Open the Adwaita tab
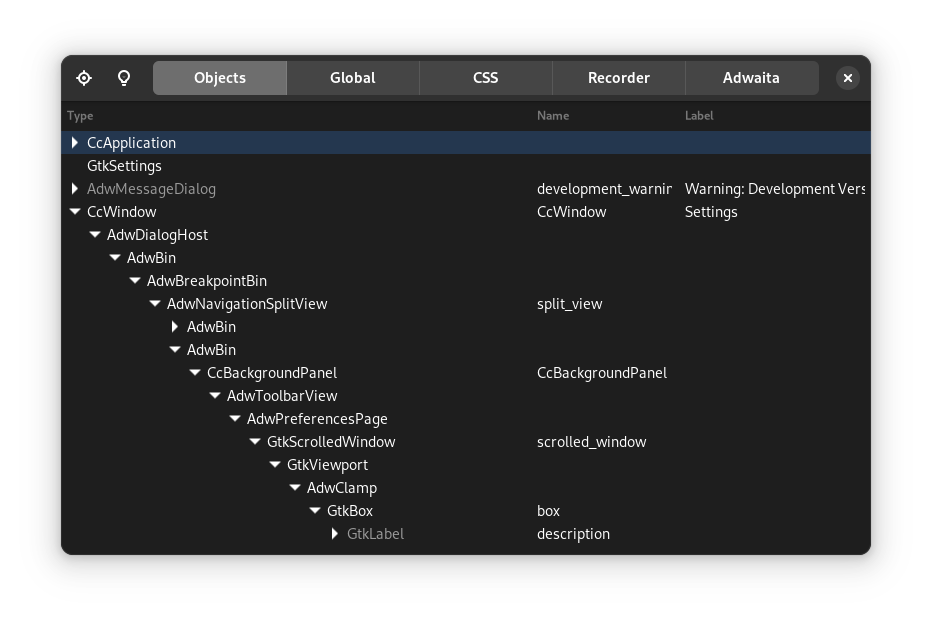 (751, 78)
